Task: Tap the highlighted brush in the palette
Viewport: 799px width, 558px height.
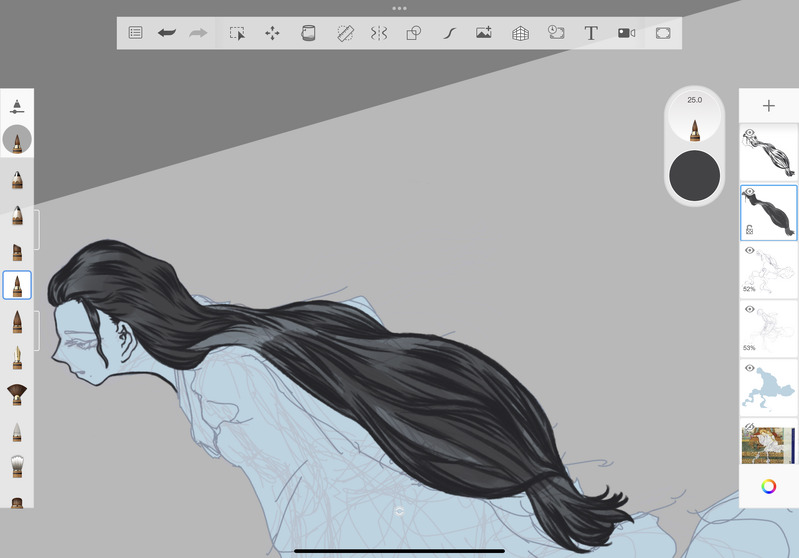Action: (17, 285)
